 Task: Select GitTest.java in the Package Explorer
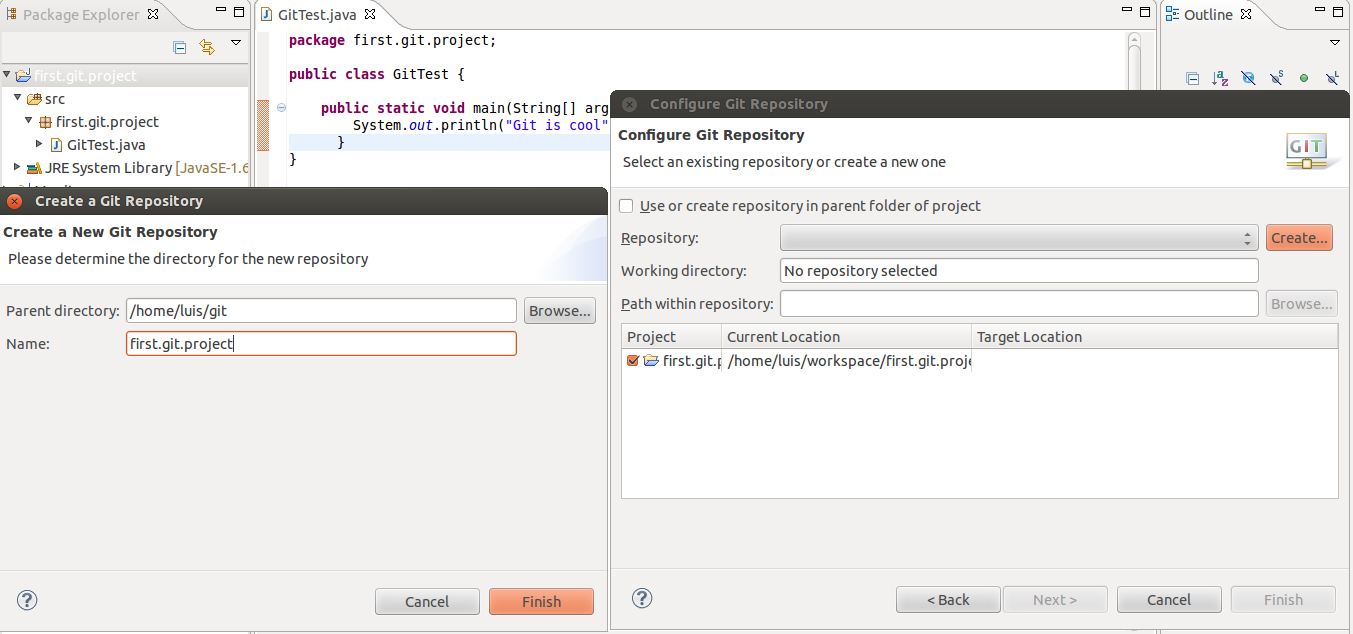(x=97, y=144)
